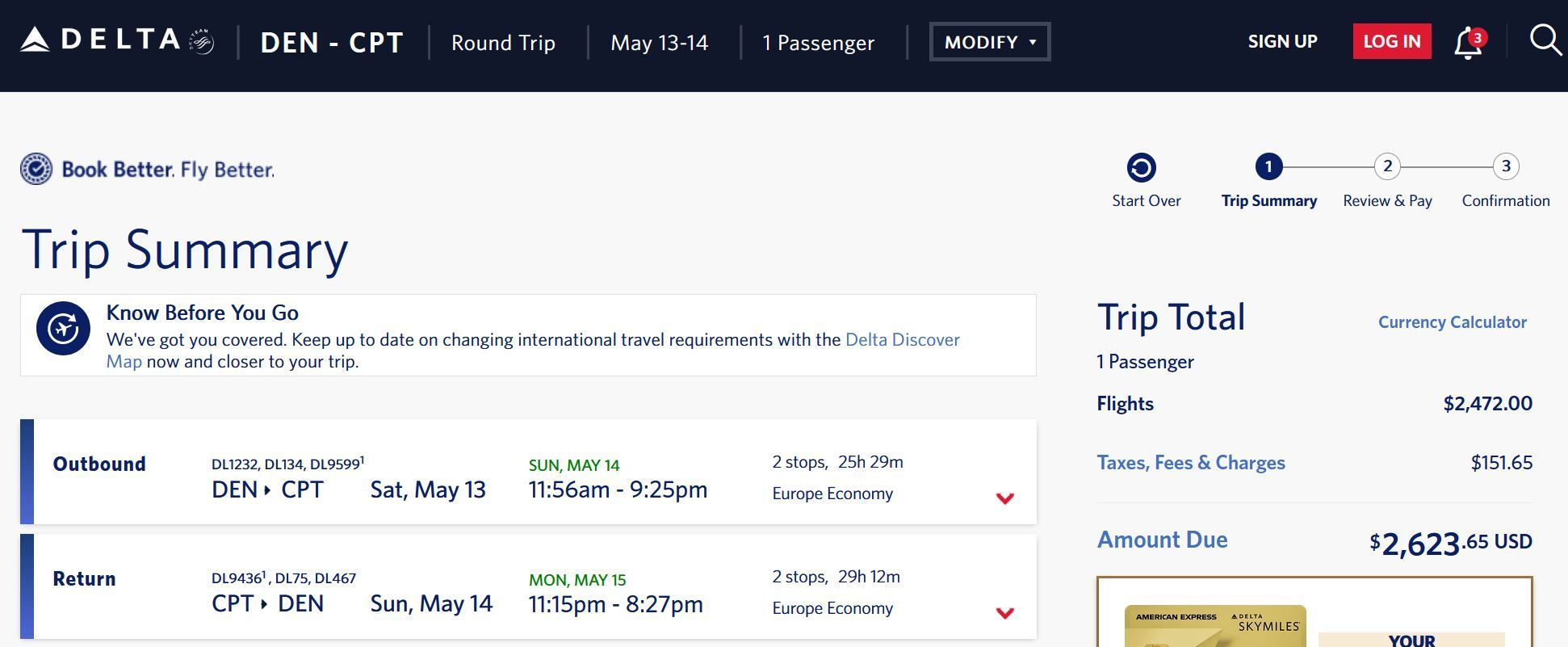Click the Delta logo in header
Viewport: 1568px width, 647px height.
(117, 40)
